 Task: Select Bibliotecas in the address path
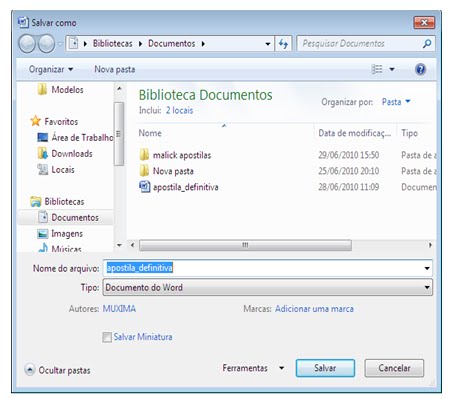[x=112, y=44]
